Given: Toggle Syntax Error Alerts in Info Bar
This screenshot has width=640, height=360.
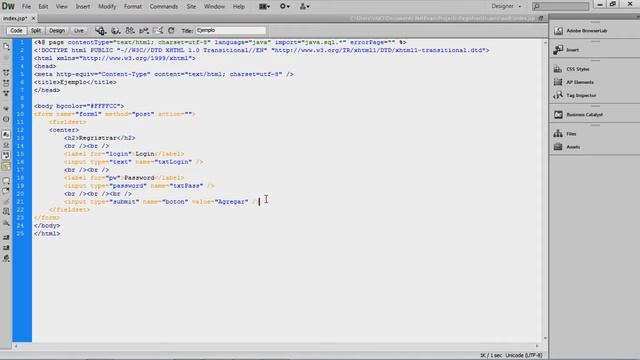Looking at the screenshot, I should 6,166.
